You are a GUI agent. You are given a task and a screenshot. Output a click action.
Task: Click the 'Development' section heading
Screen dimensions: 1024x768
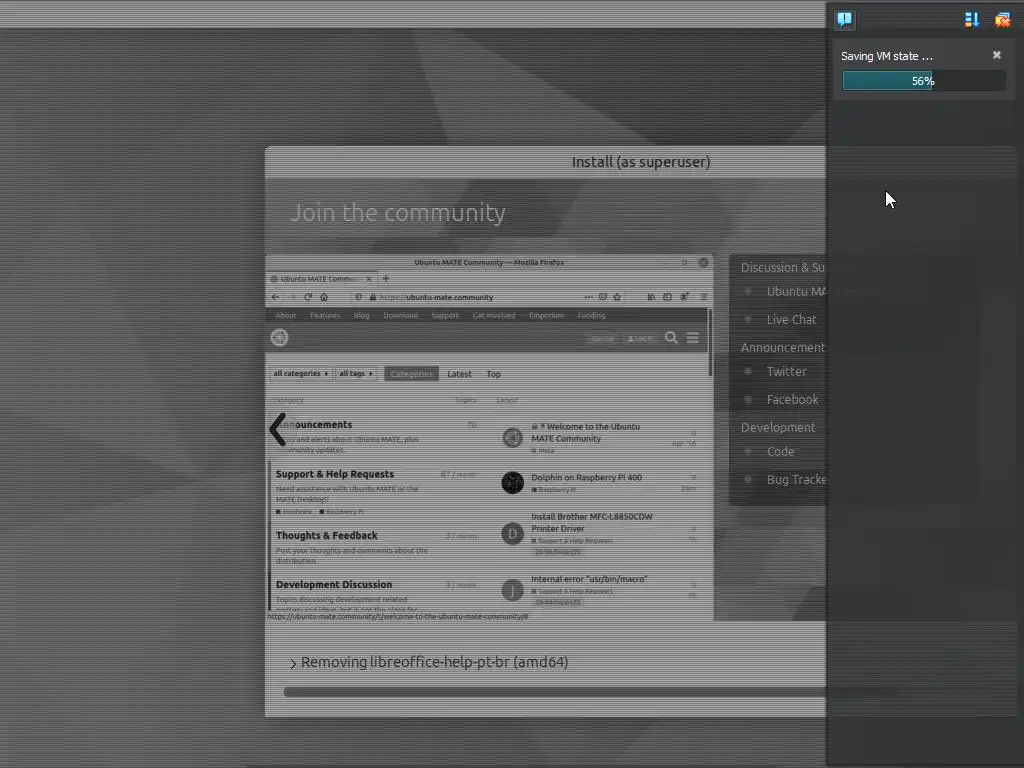pyautogui.click(x=778, y=428)
